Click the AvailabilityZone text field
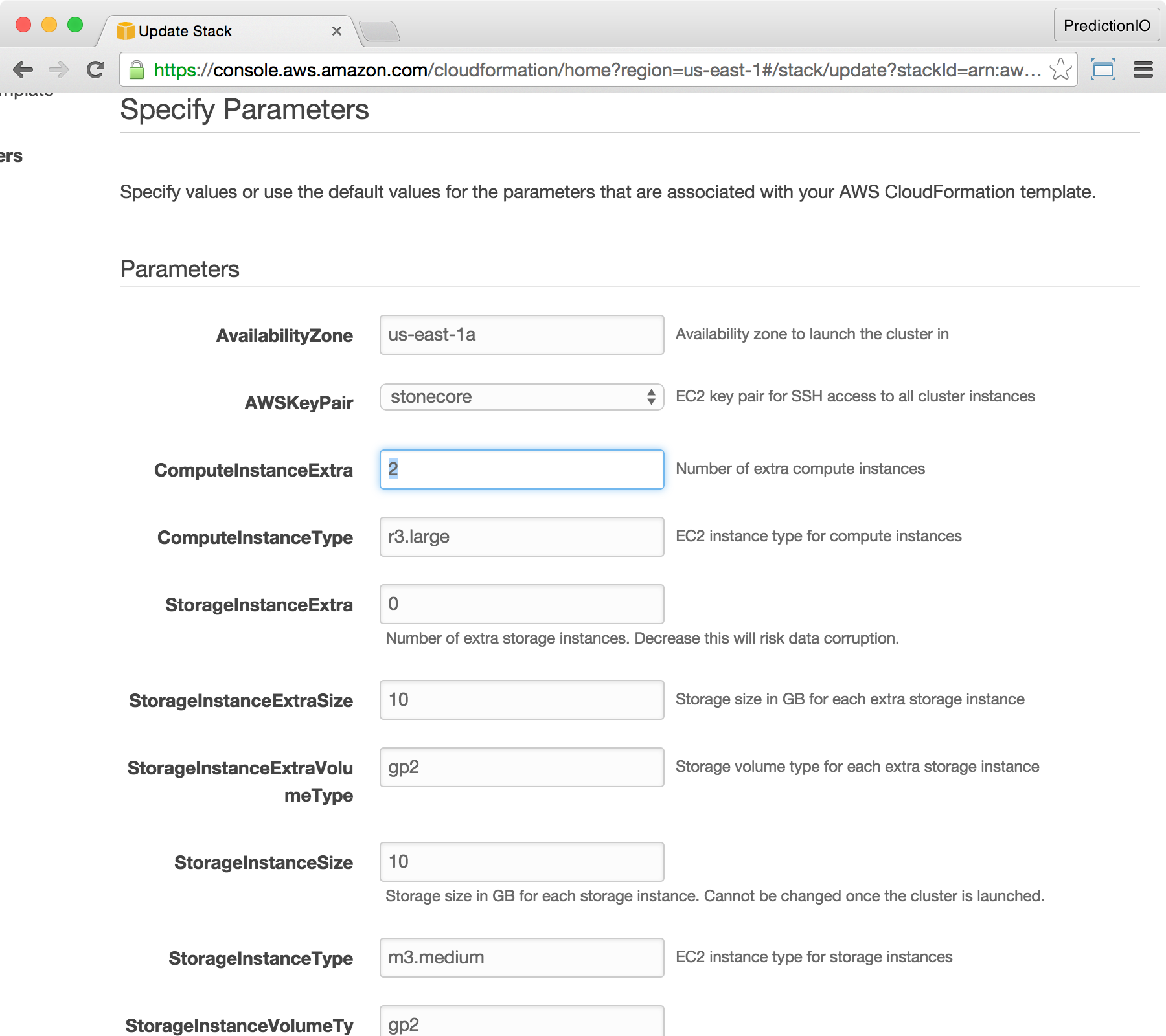The height and width of the screenshot is (1036, 1166). (521, 335)
